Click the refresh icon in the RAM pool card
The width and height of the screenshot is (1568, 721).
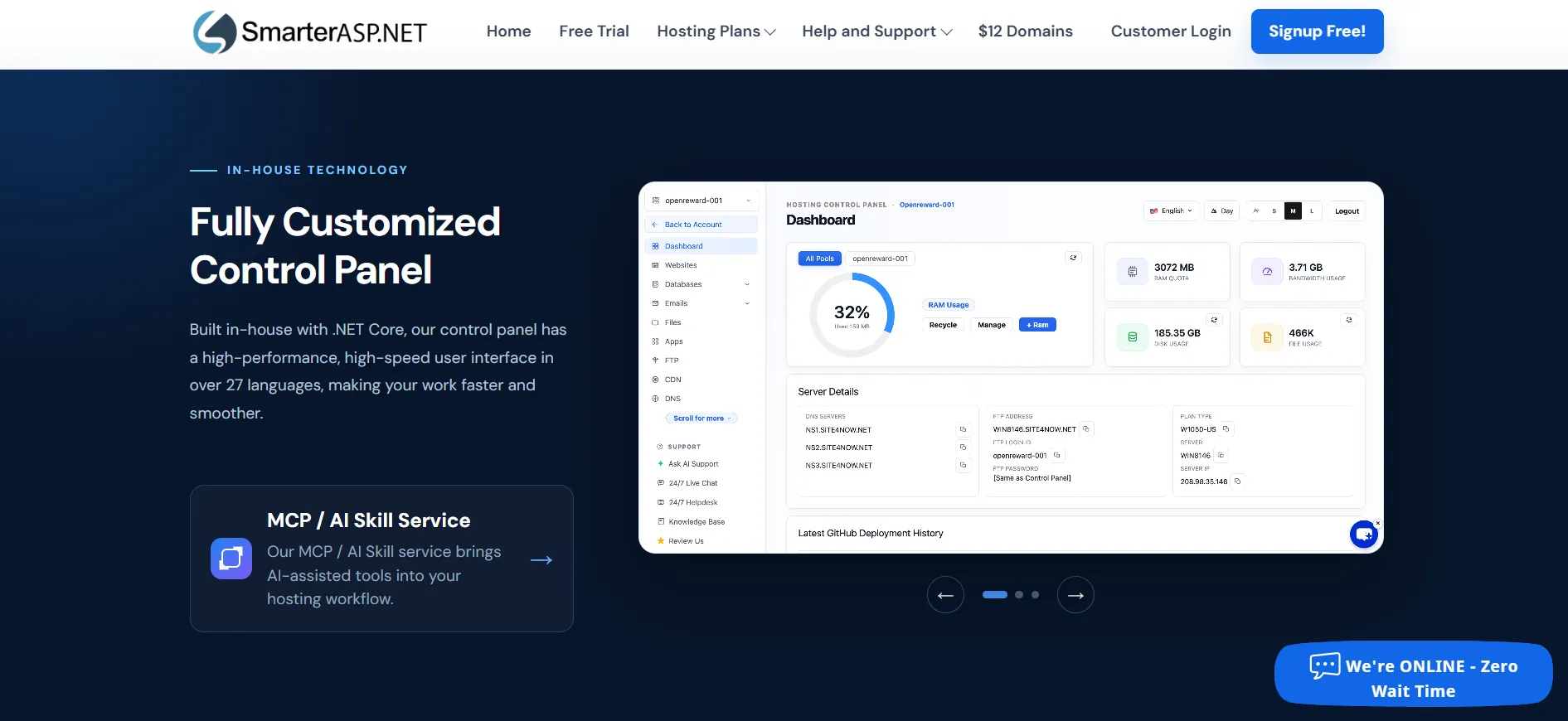[1073, 258]
